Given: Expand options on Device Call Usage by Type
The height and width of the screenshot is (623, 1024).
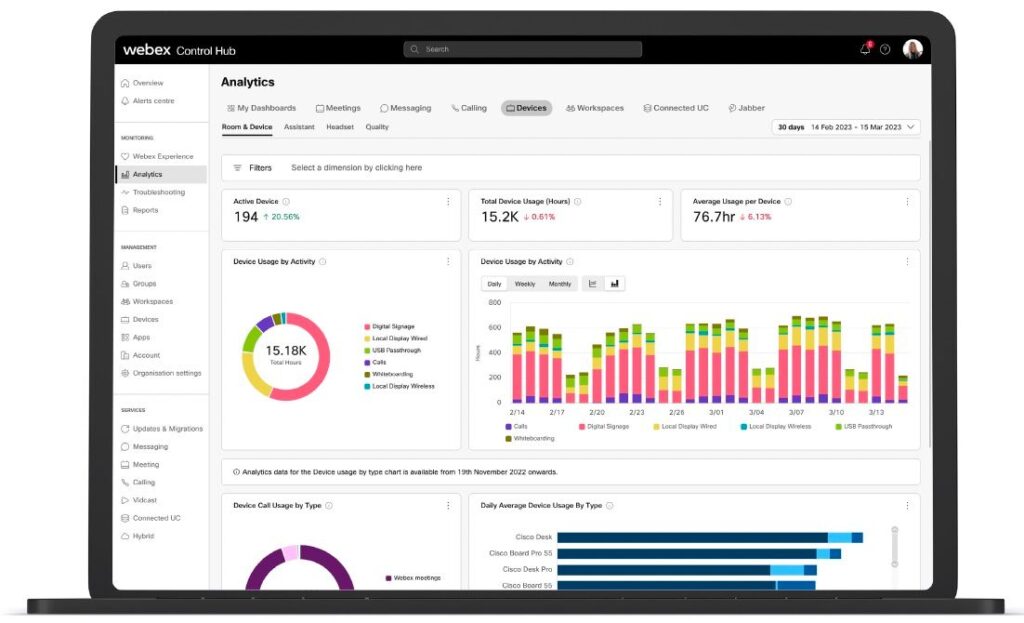Looking at the screenshot, I should (447, 506).
